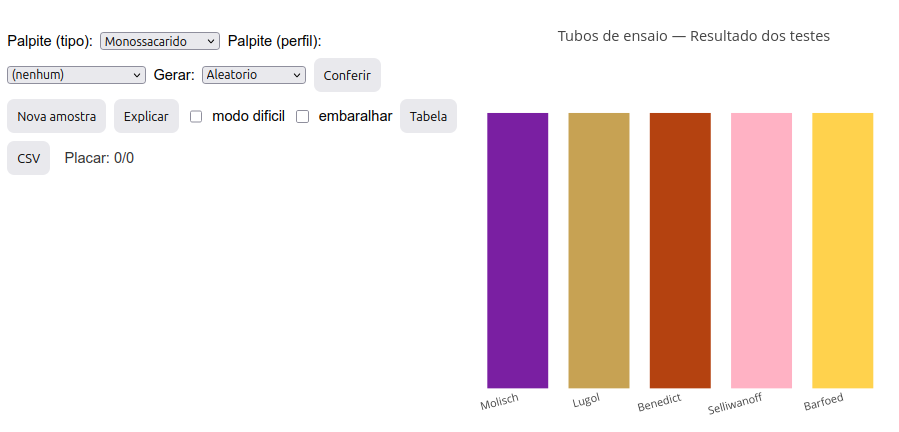
Task: Expand the Palpite (perfil) (nenhum) dropdown
Action: tap(76, 75)
